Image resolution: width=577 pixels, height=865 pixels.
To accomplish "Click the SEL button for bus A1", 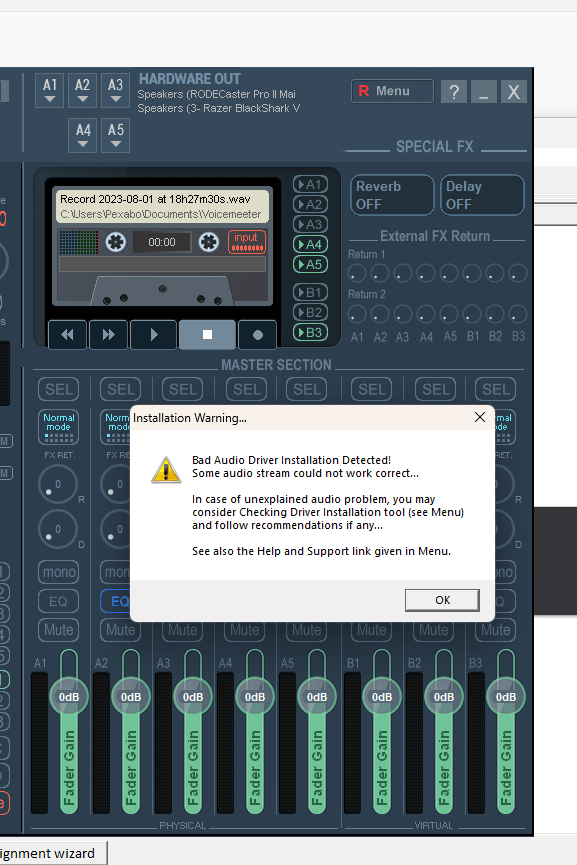I will pos(58,389).
